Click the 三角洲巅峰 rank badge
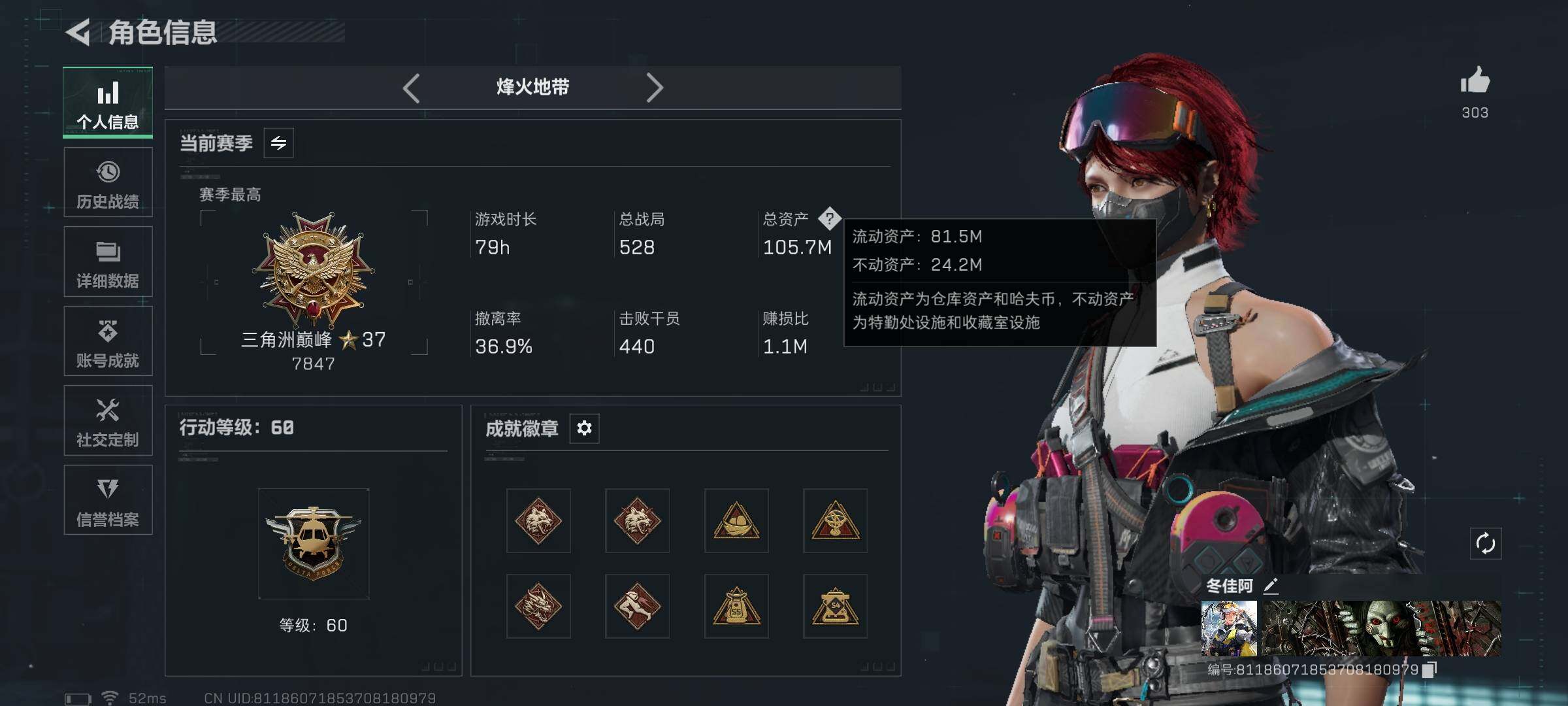The height and width of the screenshot is (706, 1568). point(314,269)
